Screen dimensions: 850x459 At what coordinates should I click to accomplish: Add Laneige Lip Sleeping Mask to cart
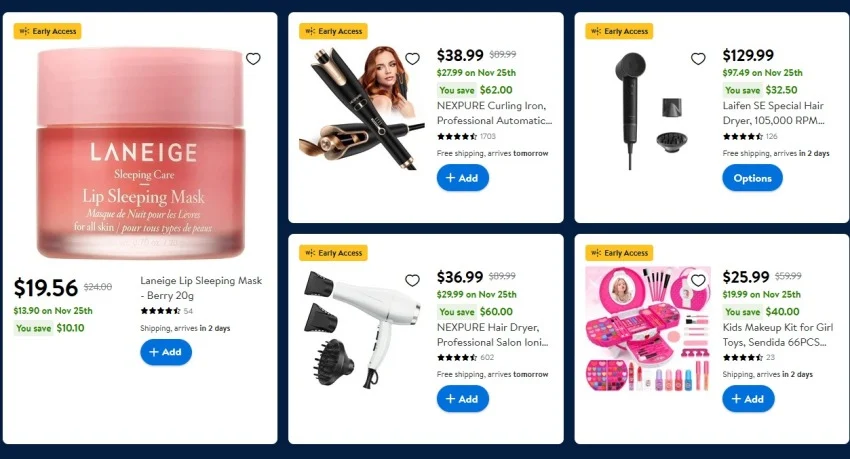(x=166, y=352)
